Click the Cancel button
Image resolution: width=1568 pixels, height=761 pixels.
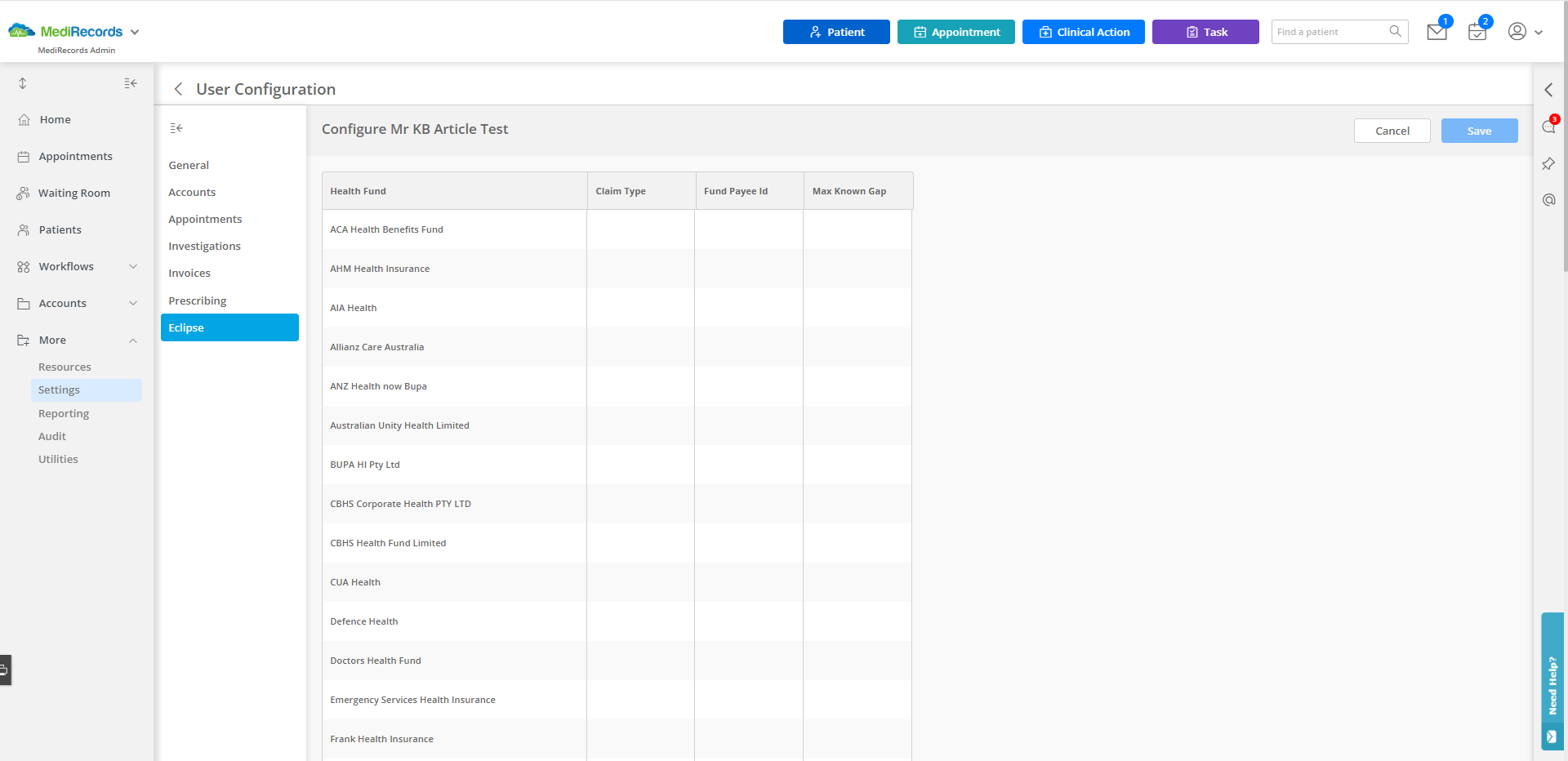click(x=1392, y=131)
